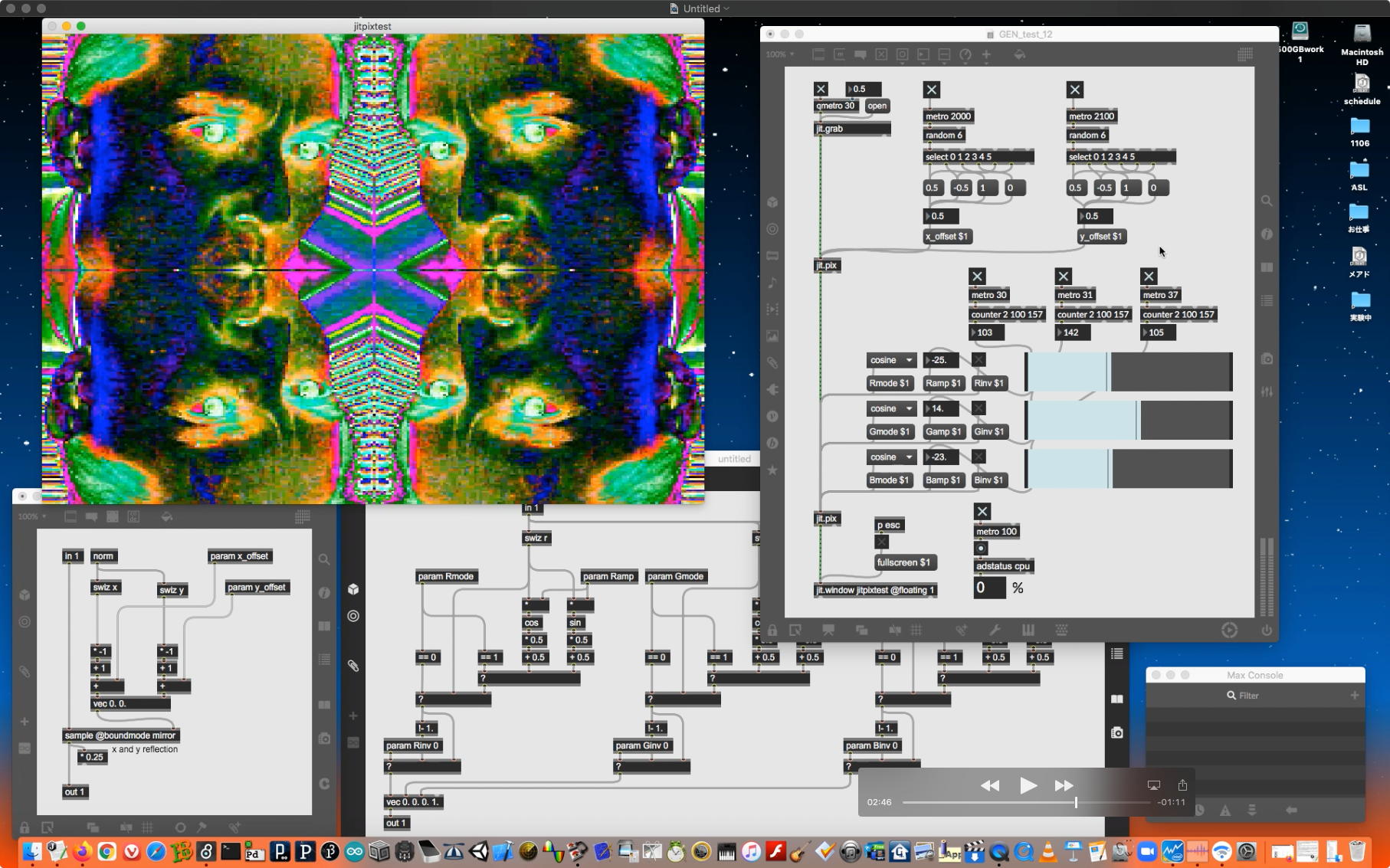Click the blue channel slider bar
Image resolution: width=1390 pixels, height=868 pixels.
[1129, 468]
